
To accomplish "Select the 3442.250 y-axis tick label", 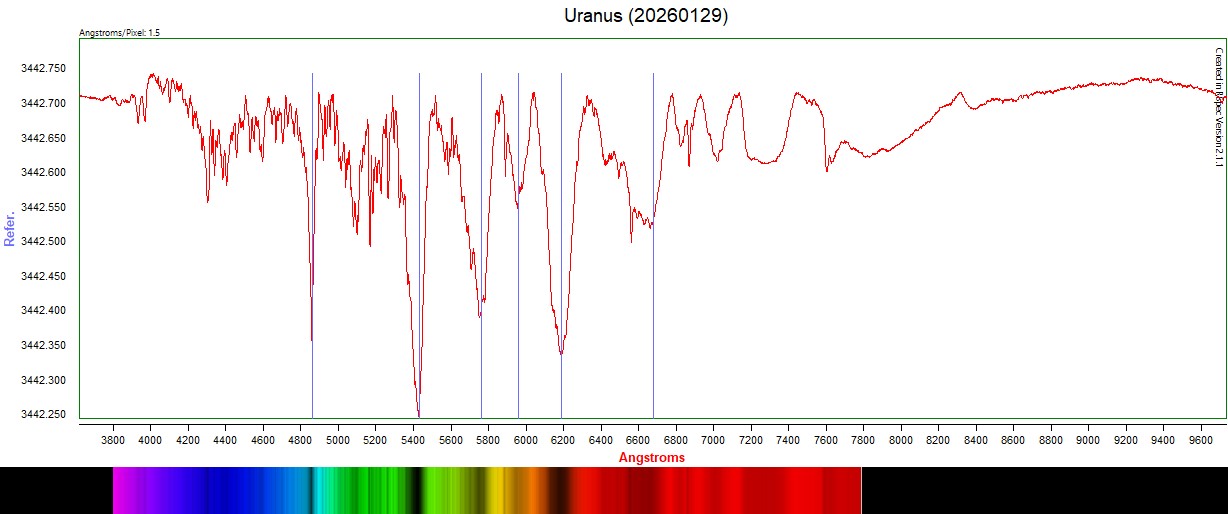I will [43, 415].
